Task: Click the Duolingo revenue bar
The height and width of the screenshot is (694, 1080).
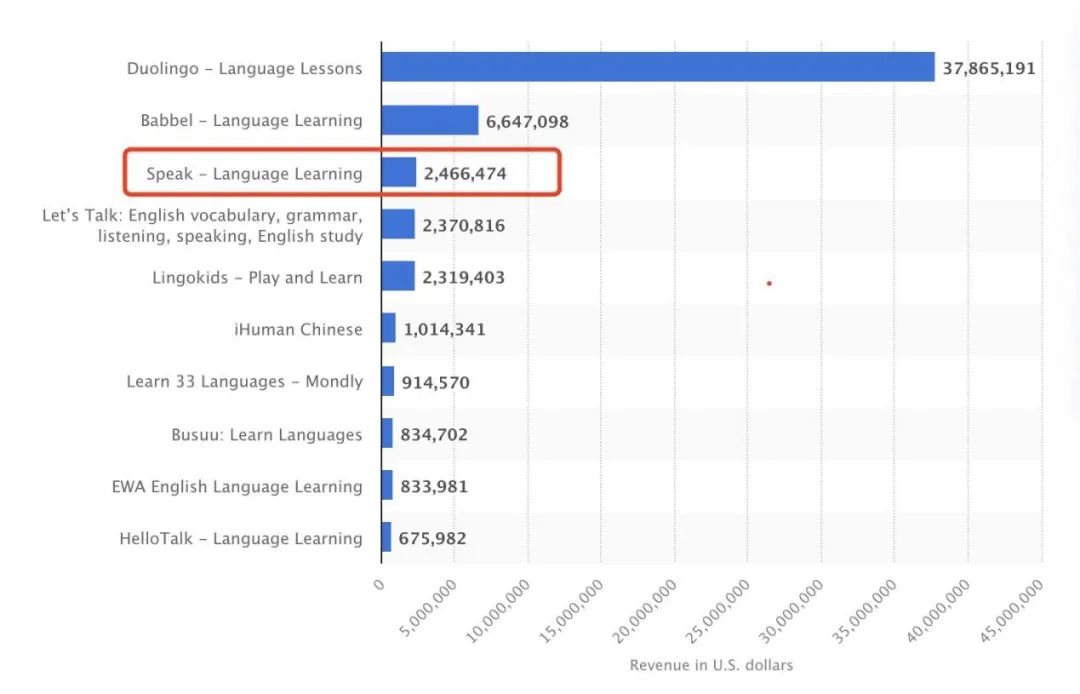Action: [658, 67]
